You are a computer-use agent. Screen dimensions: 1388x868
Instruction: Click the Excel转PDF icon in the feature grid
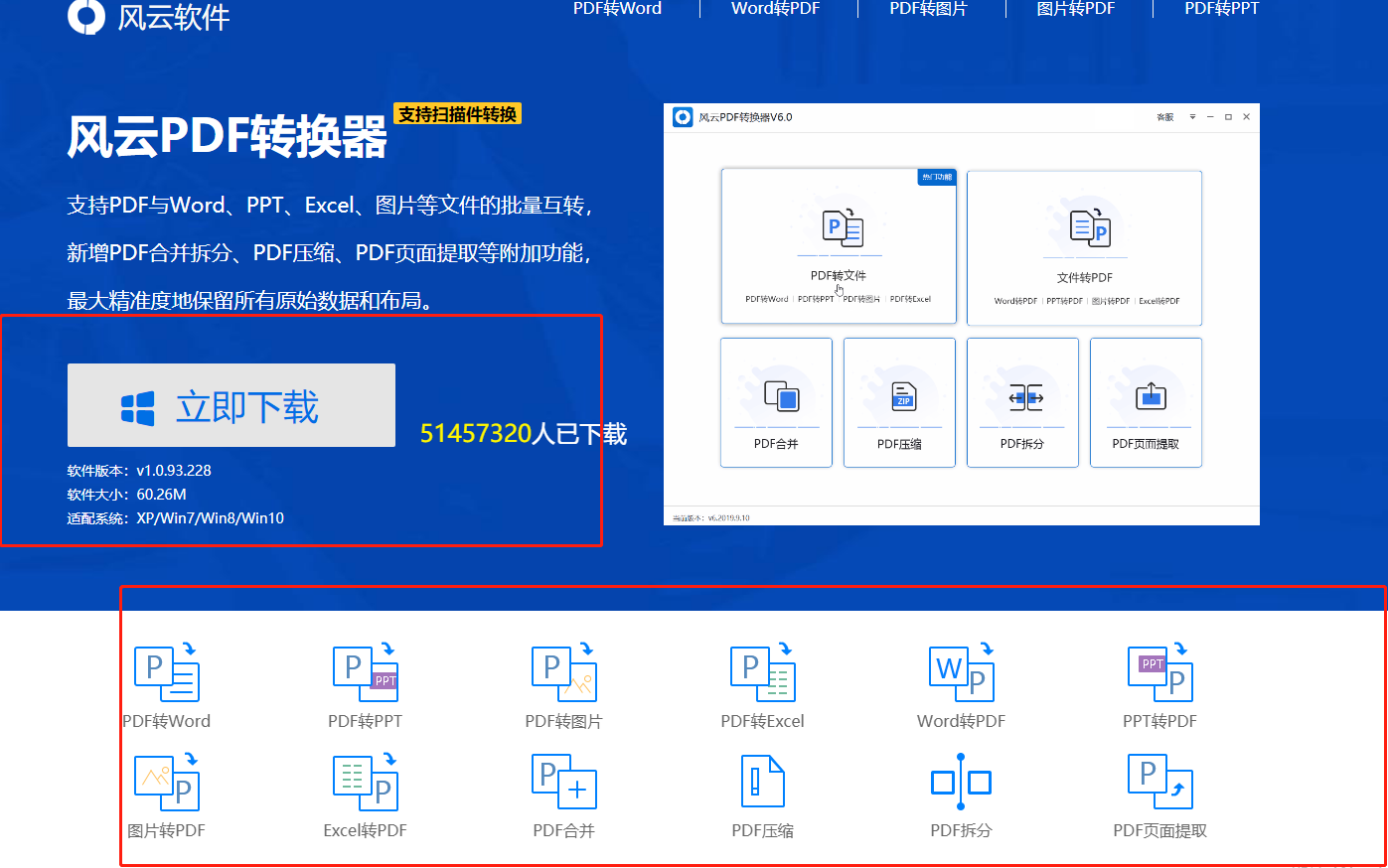click(x=366, y=782)
